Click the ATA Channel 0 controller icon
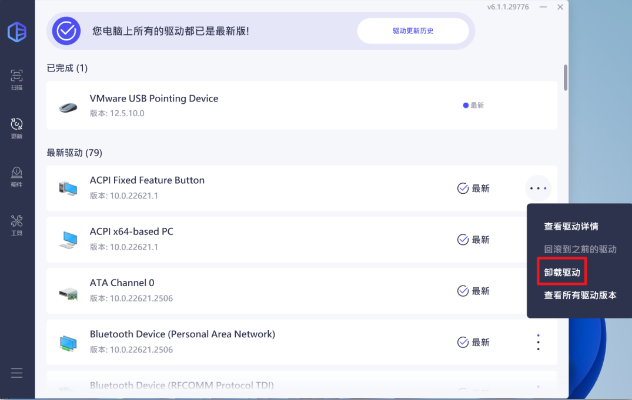 pos(68,294)
